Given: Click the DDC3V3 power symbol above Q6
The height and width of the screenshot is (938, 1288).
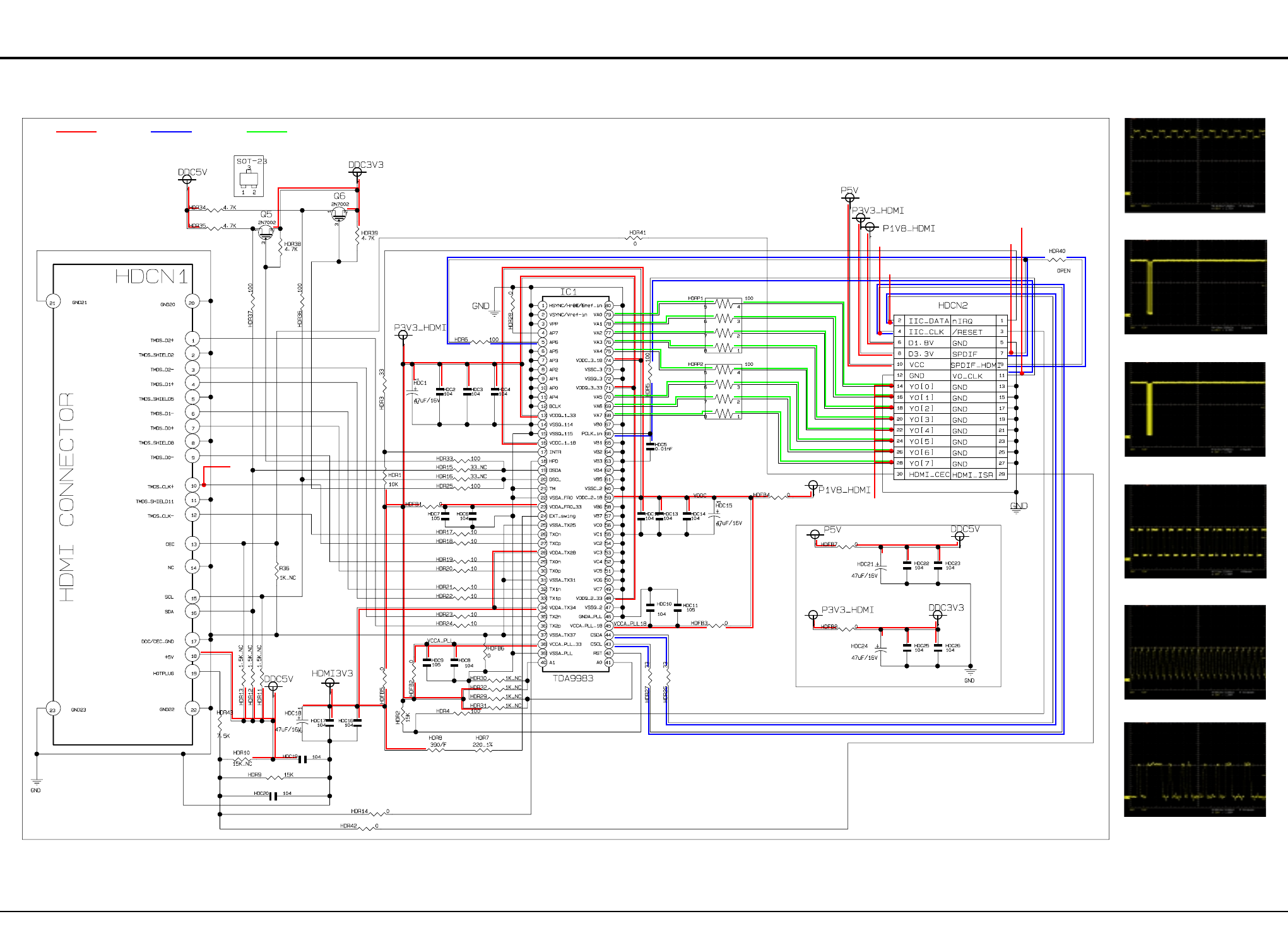Looking at the screenshot, I should coord(357,172).
